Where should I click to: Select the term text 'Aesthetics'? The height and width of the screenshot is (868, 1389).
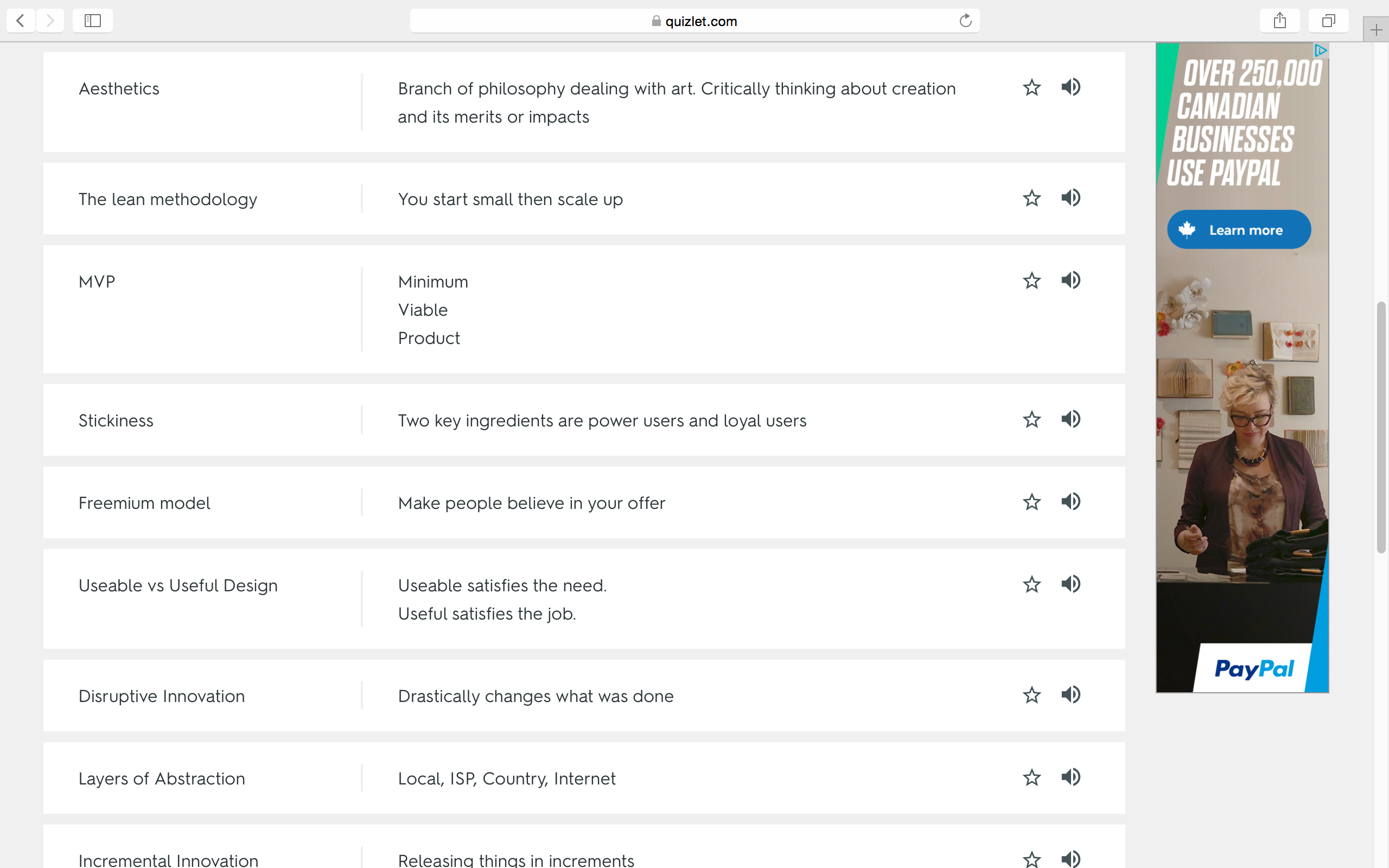[119, 88]
